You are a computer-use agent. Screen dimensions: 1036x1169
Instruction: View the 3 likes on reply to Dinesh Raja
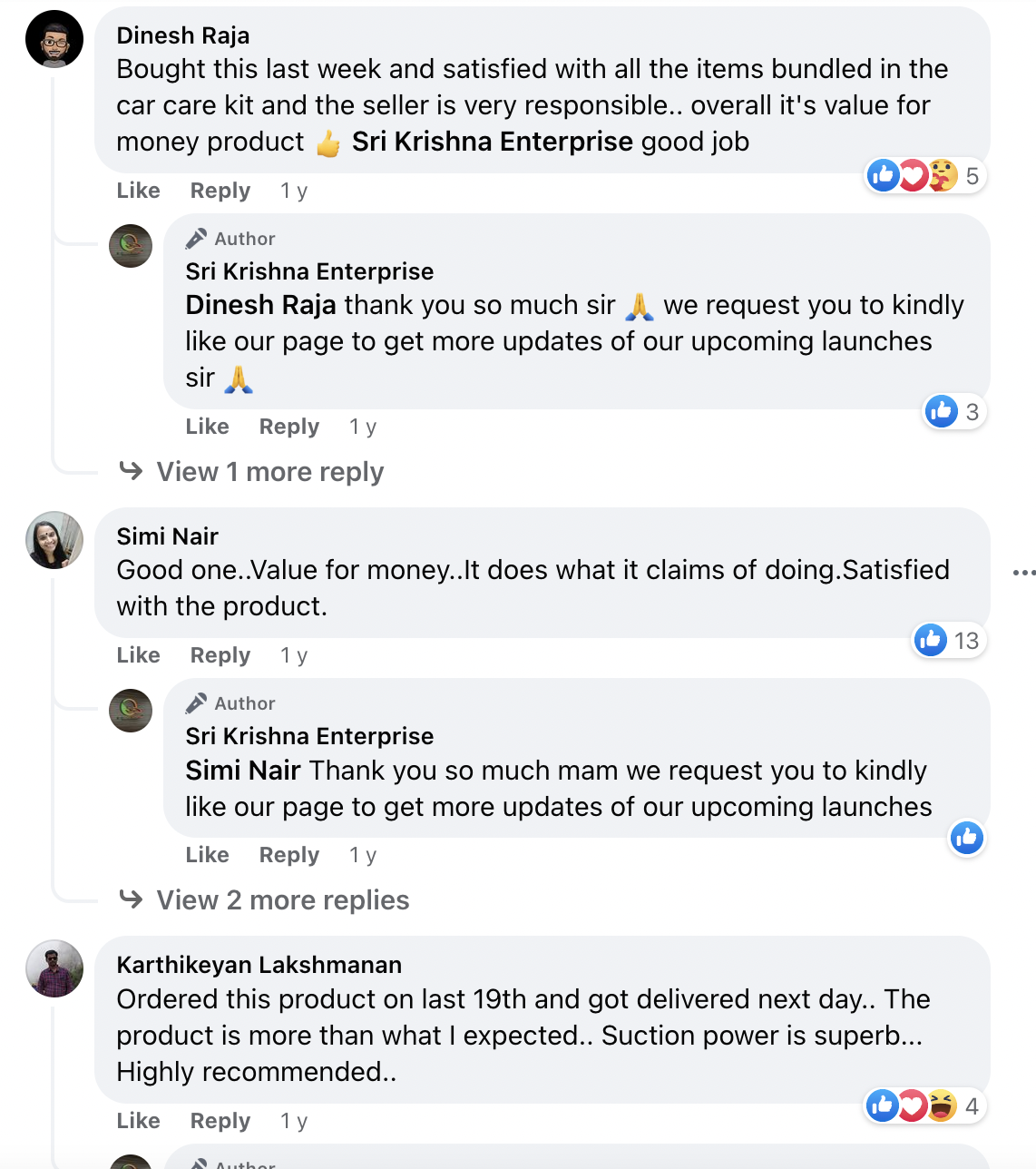(953, 411)
